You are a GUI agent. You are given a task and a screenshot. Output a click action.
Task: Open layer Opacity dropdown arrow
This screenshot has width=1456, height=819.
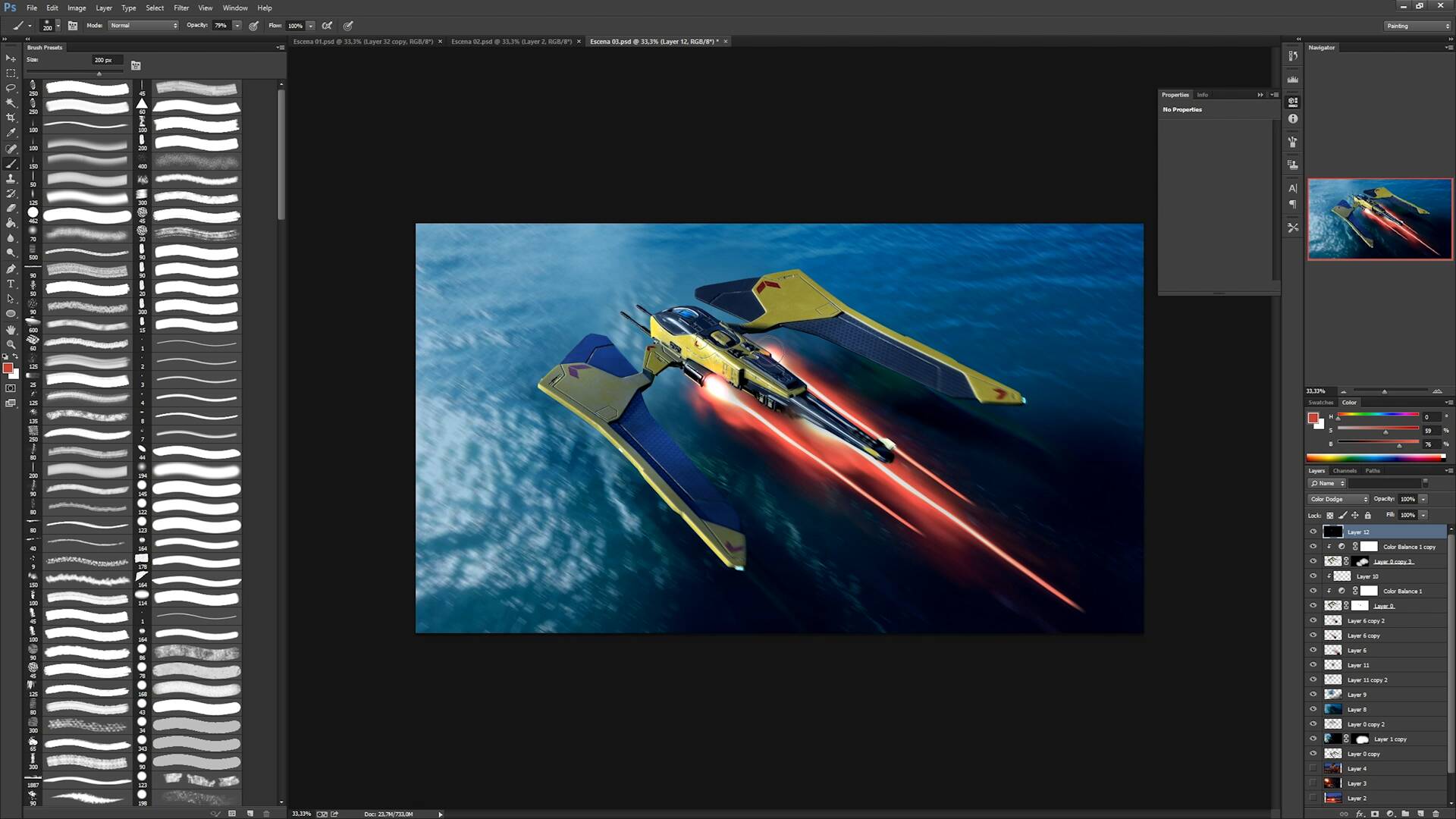point(1423,499)
